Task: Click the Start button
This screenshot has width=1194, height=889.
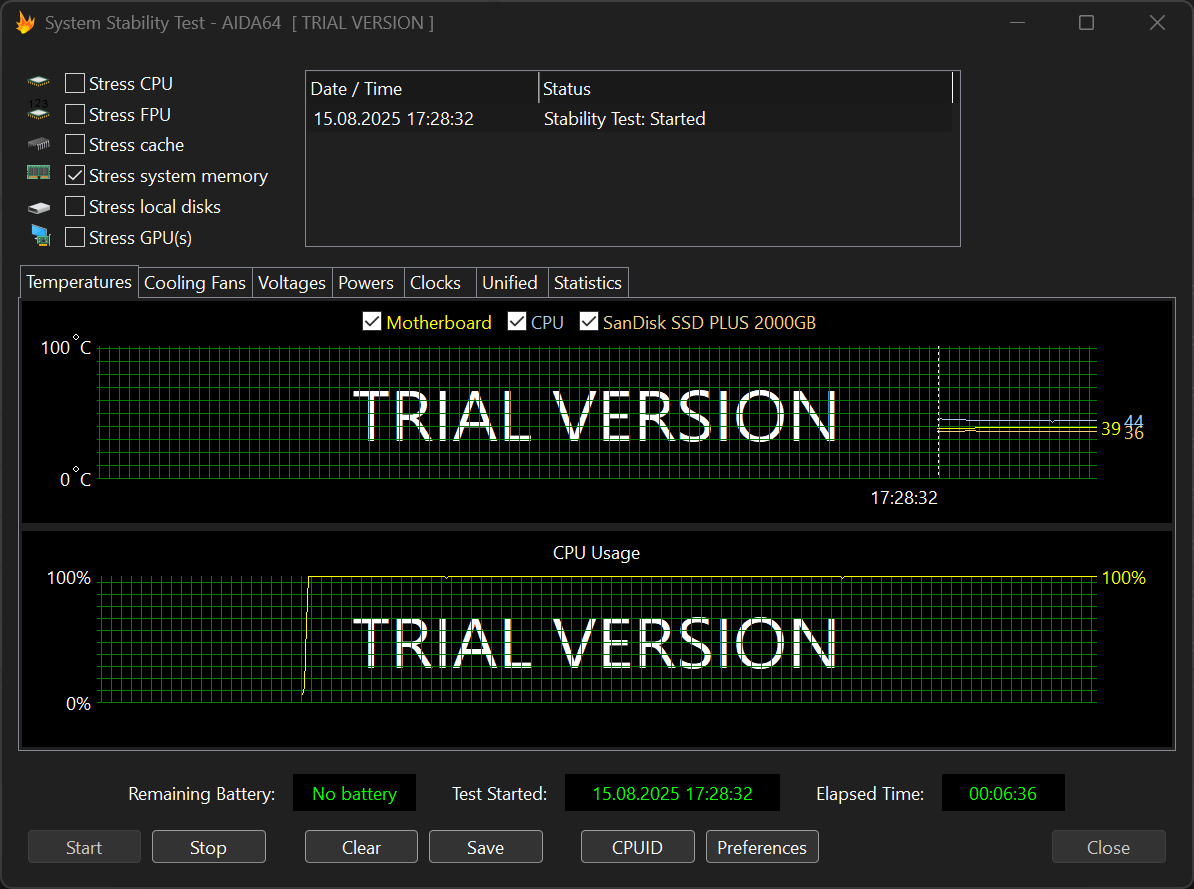Action: coord(85,847)
